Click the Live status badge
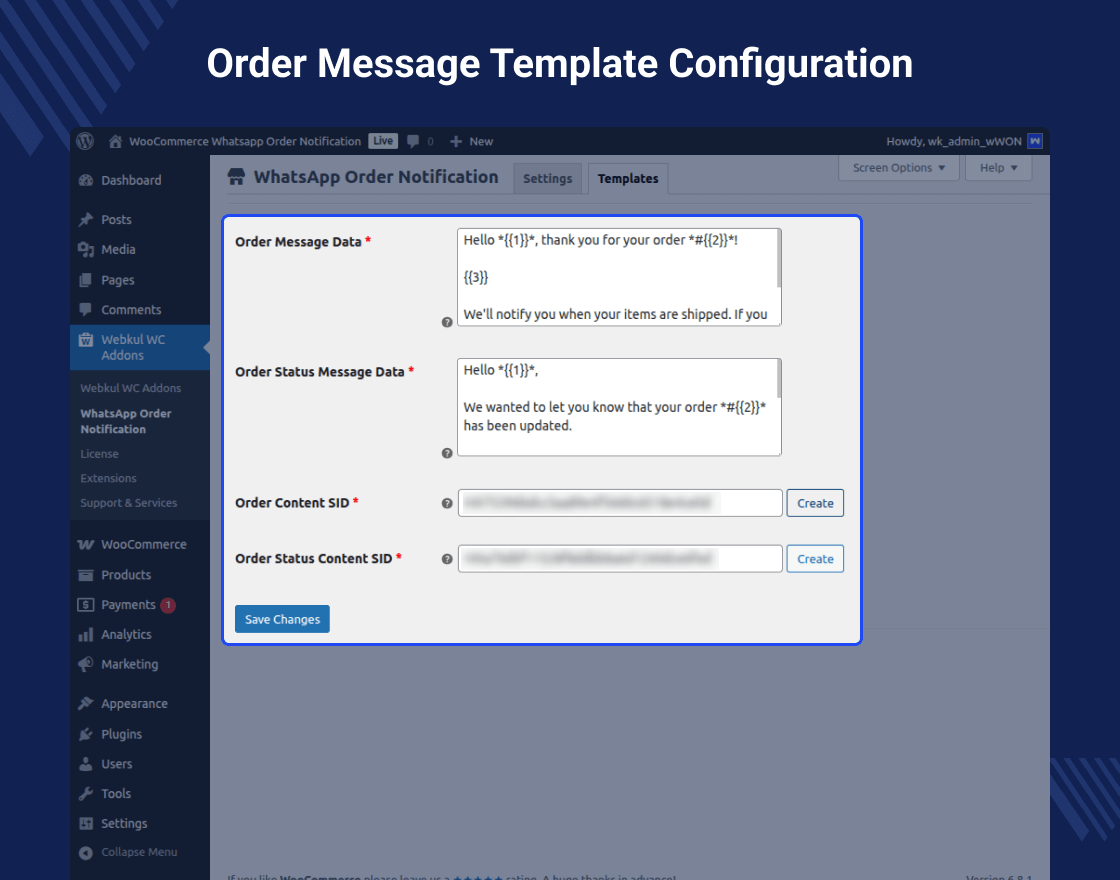The height and width of the screenshot is (880, 1120). [383, 141]
